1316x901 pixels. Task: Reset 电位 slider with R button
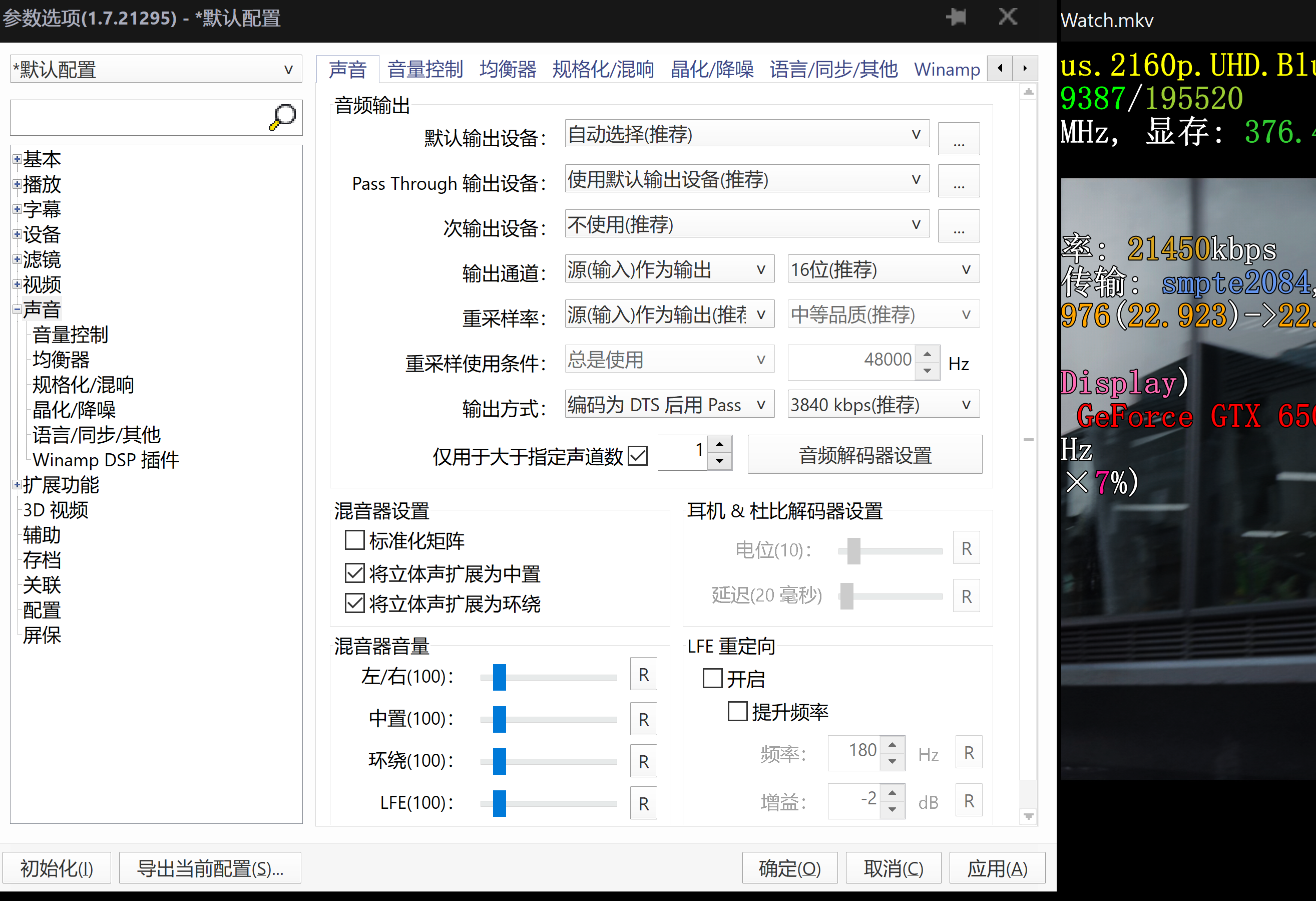tap(966, 548)
